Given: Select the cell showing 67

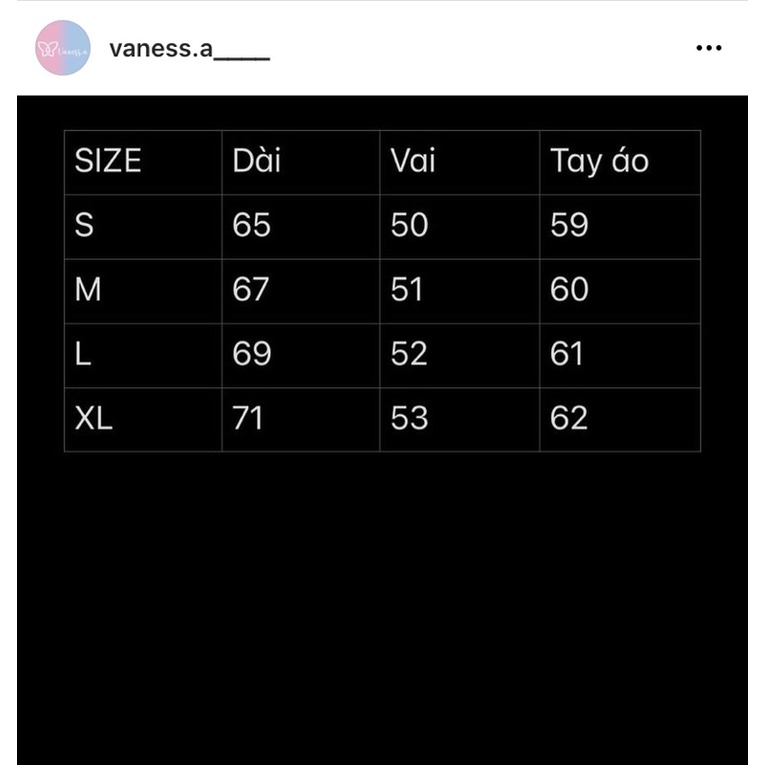Looking at the screenshot, I should pyautogui.click(x=301, y=291).
